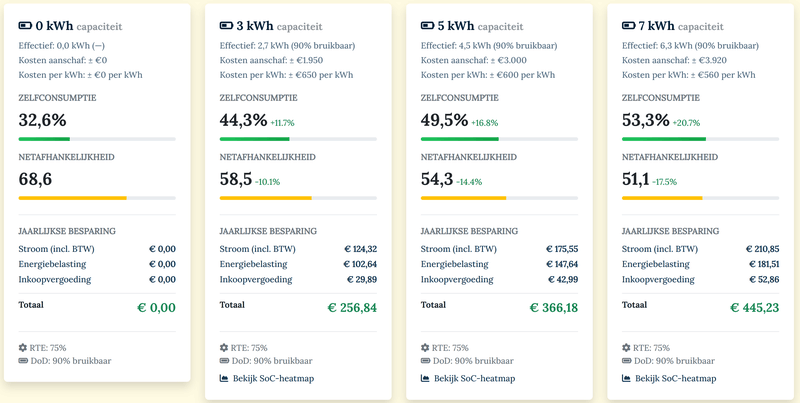Click the battery icon beside 3 kWh heading
This screenshot has height=403, width=800.
(x=226, y=25)
